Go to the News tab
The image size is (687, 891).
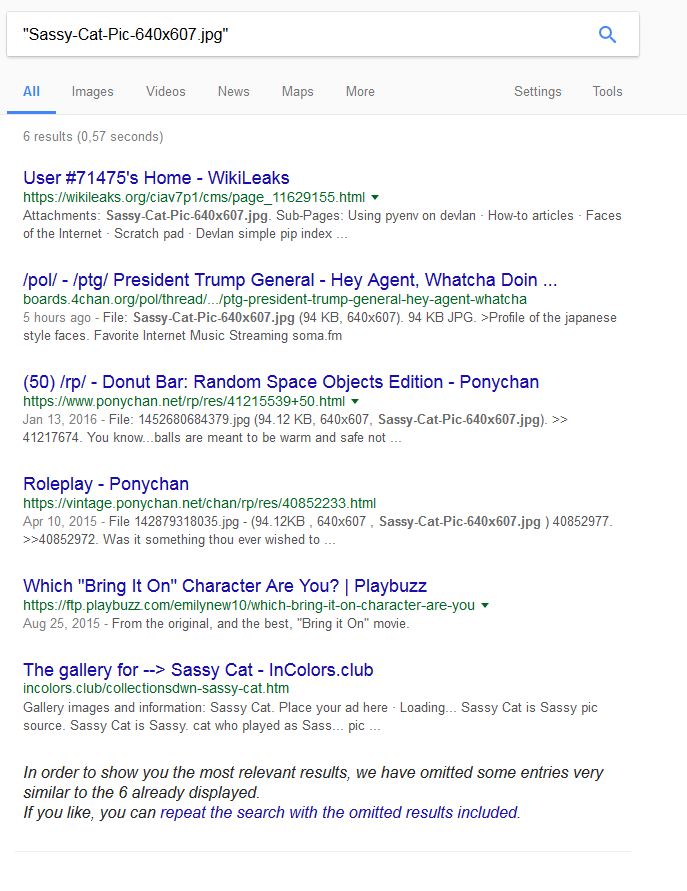point(234,91)
